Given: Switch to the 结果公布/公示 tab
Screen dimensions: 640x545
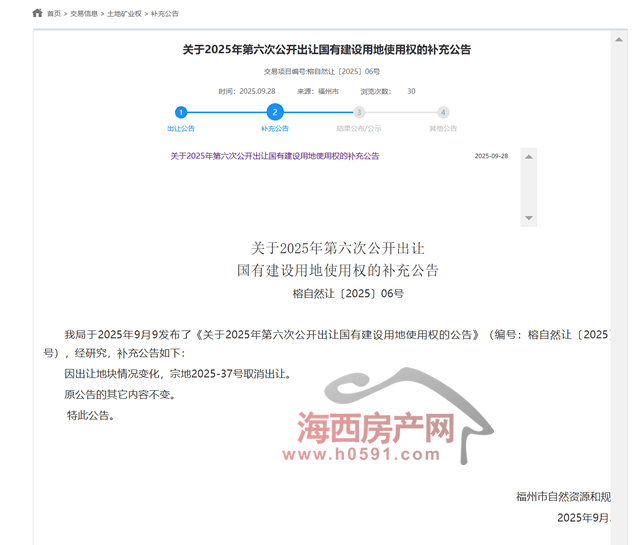Looking at the screenshot, I should coord(359,129).
